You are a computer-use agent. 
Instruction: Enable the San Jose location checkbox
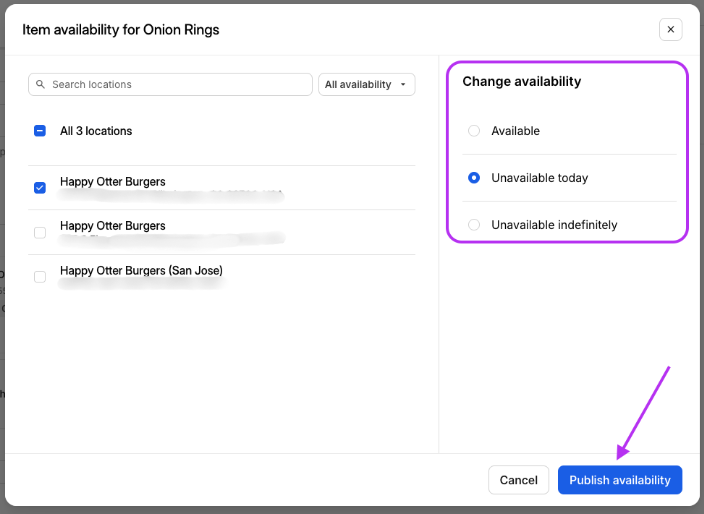pyautogui.click(x=40, y=277)
